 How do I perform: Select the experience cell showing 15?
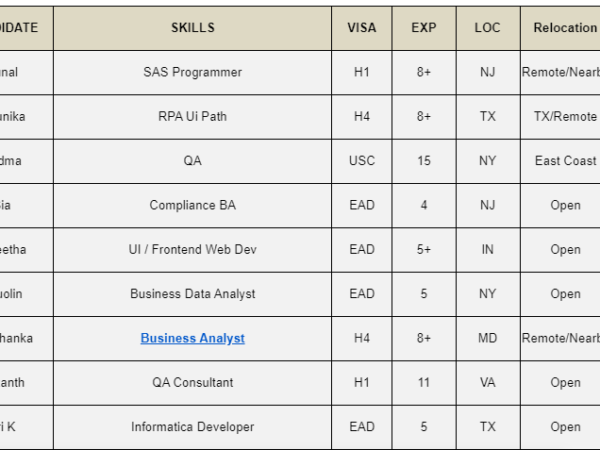click(x=424, y=161)
